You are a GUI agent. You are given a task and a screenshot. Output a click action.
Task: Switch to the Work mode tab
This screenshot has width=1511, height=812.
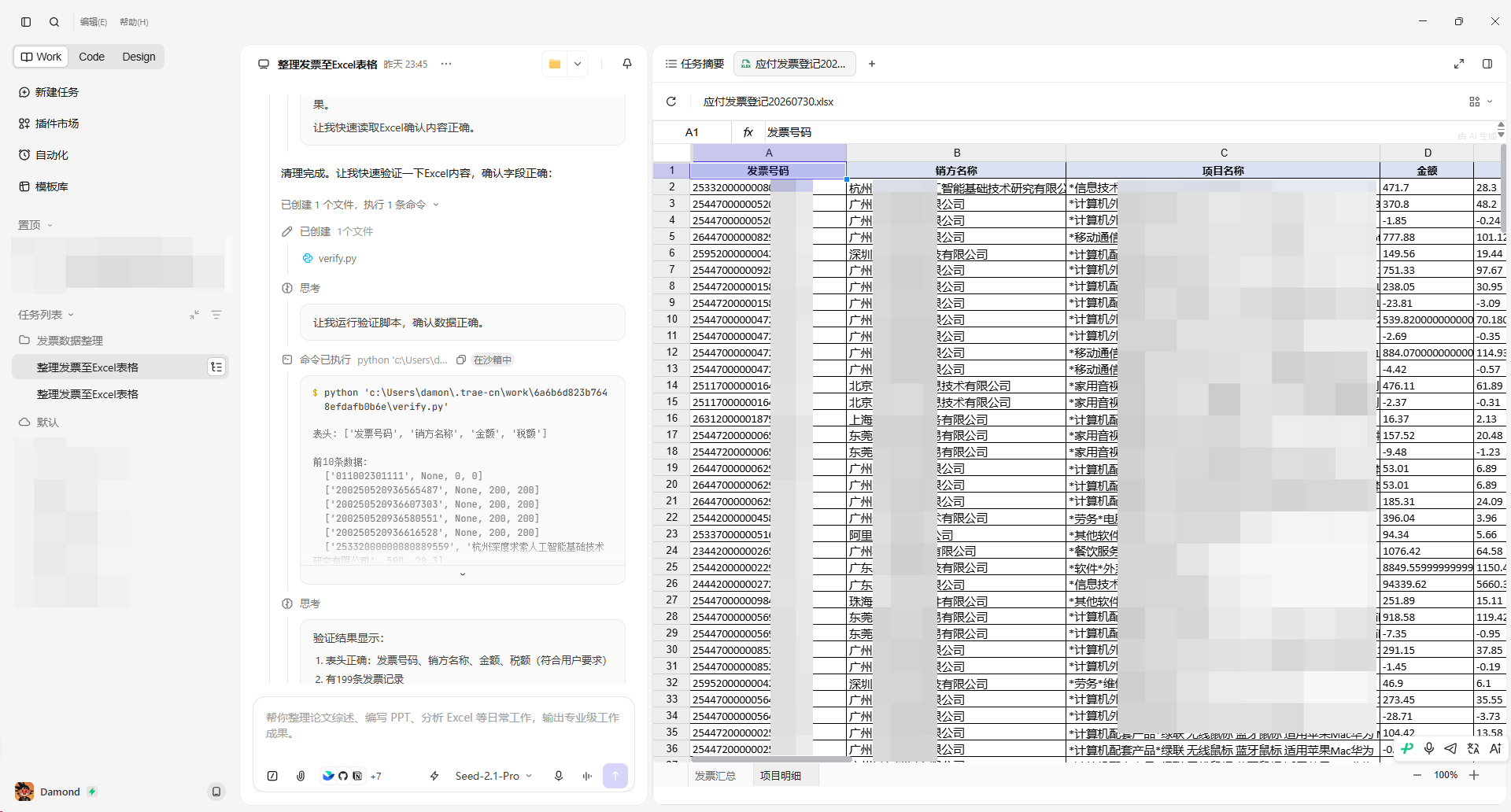click(x=41, y=57)
